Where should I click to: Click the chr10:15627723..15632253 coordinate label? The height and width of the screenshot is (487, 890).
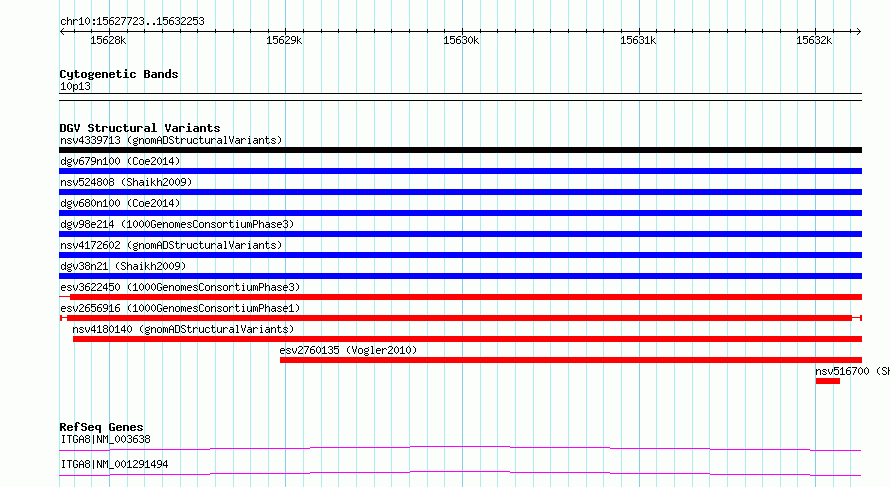[x=132, y=22]
